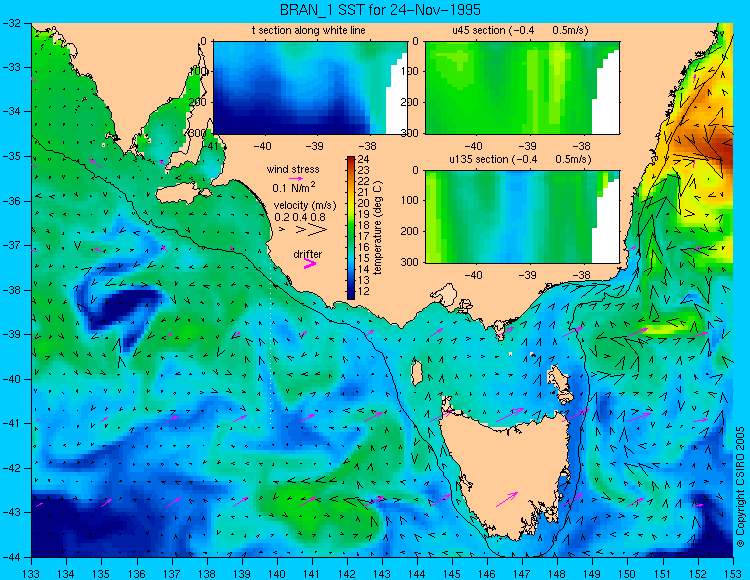Screen dimensions: 750x580
Task: Click the magenta drifter marker symbol
Action: click(x=310, y=263)
